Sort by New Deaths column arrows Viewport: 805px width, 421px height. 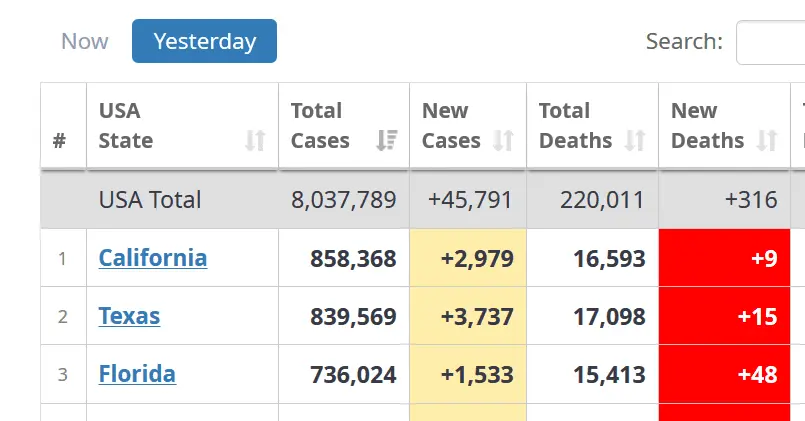(767, 141)
